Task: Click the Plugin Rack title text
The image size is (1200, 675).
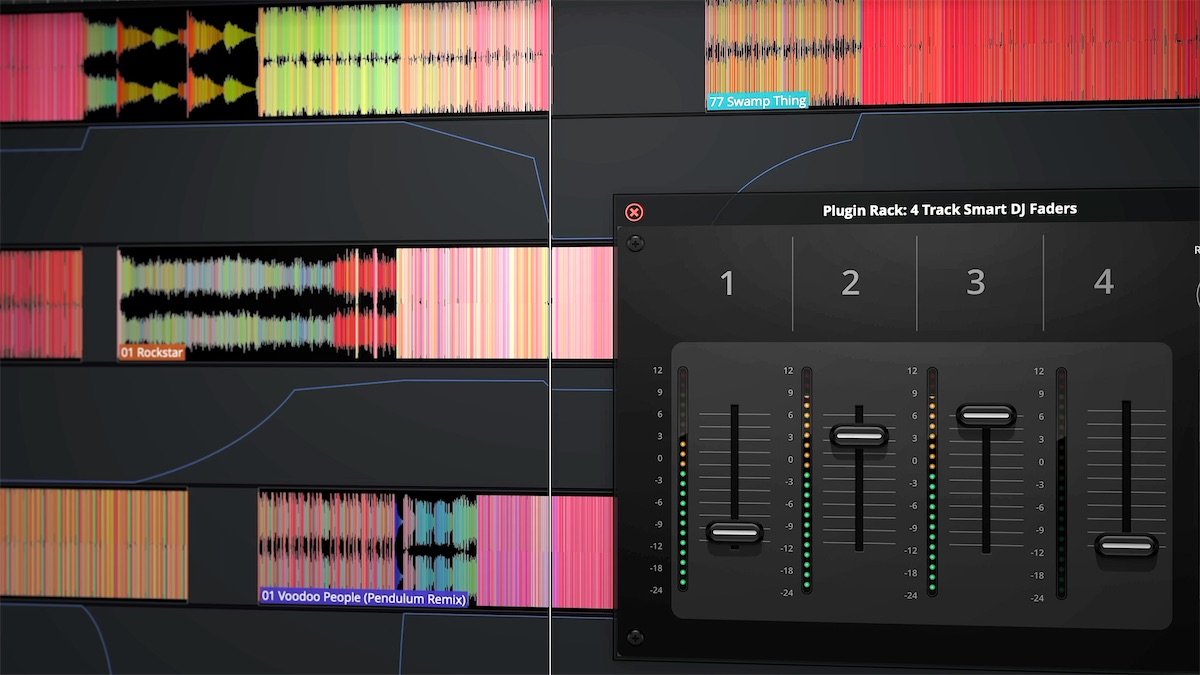Action: click(x=948, y=209)
